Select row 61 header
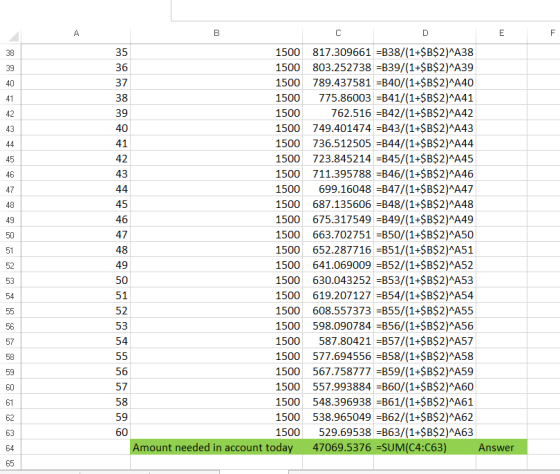560x474 pixels. point(10,402)
